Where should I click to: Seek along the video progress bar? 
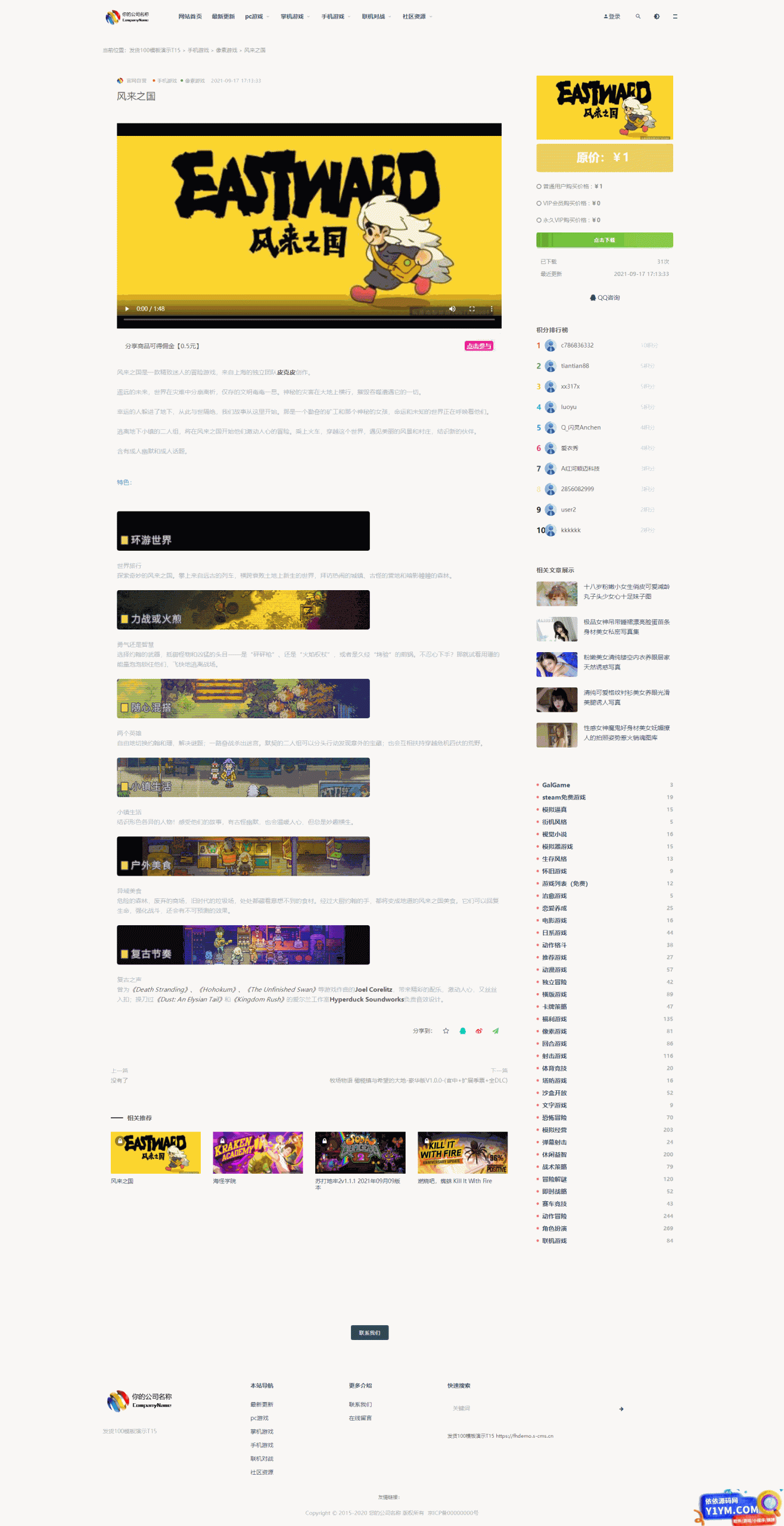click(x=309, y=320)
